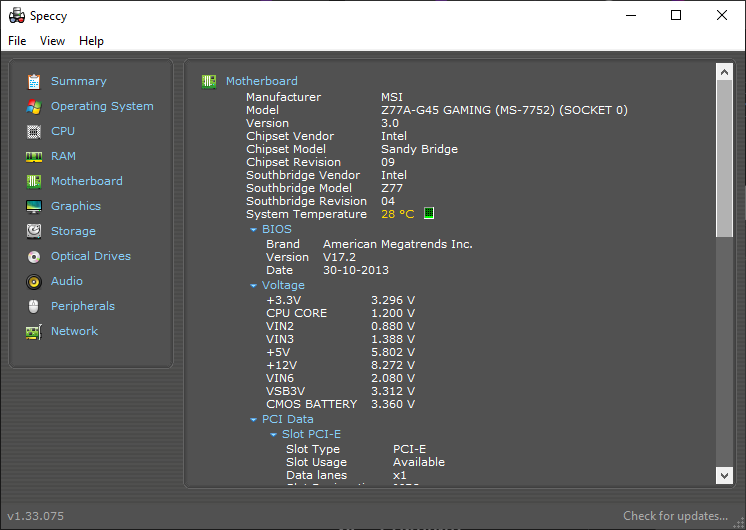Click the scrollbar down arrow
Viewport: 746px width, 530px height.
click(725, 475)
